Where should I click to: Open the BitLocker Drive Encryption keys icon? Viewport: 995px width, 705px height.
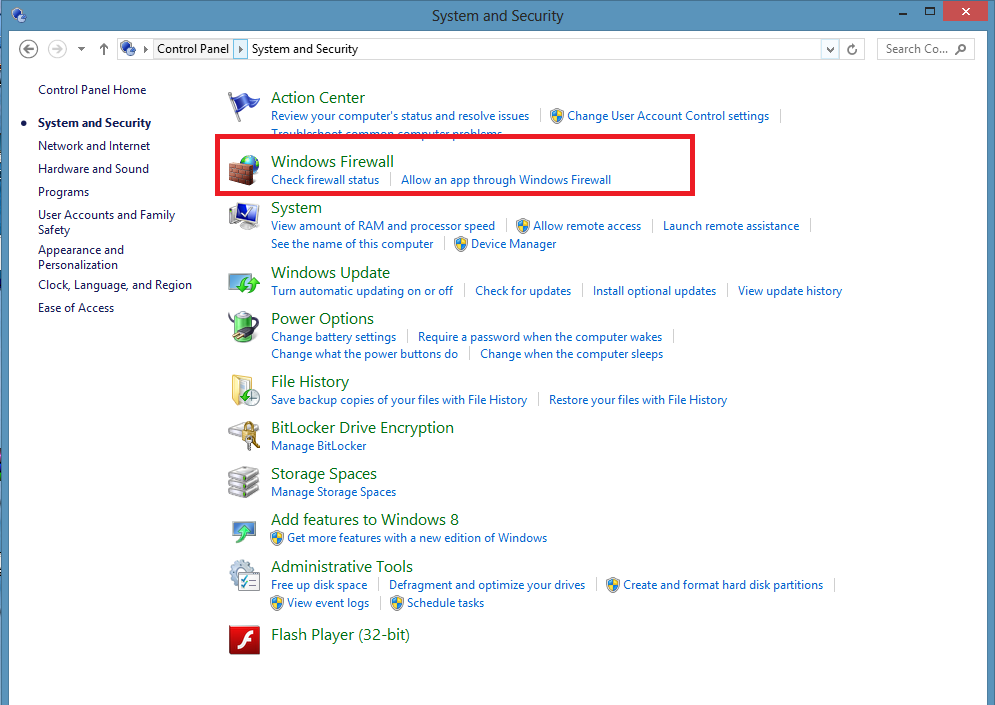(244, 436)
